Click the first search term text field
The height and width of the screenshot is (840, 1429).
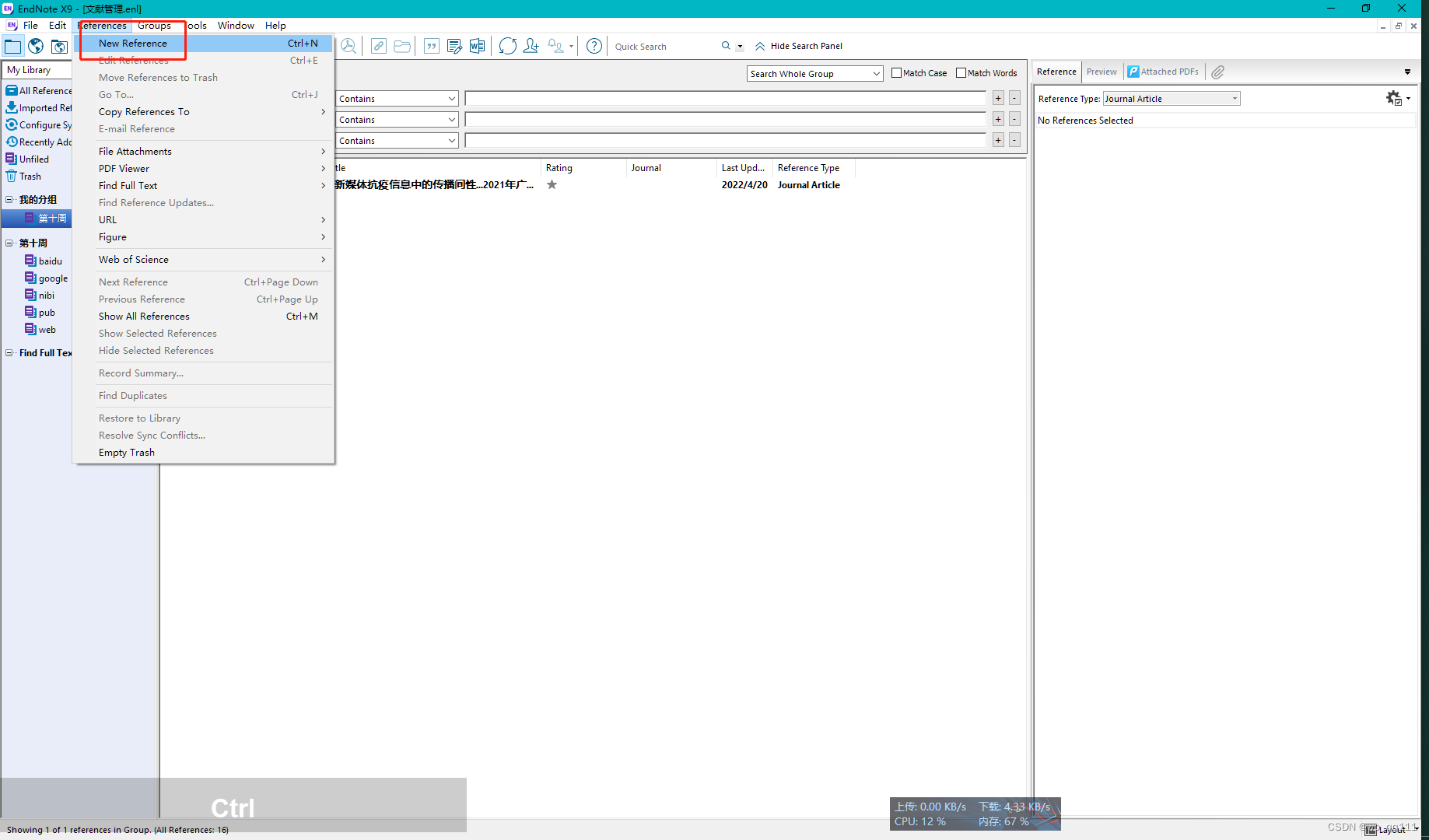point(726,98)
